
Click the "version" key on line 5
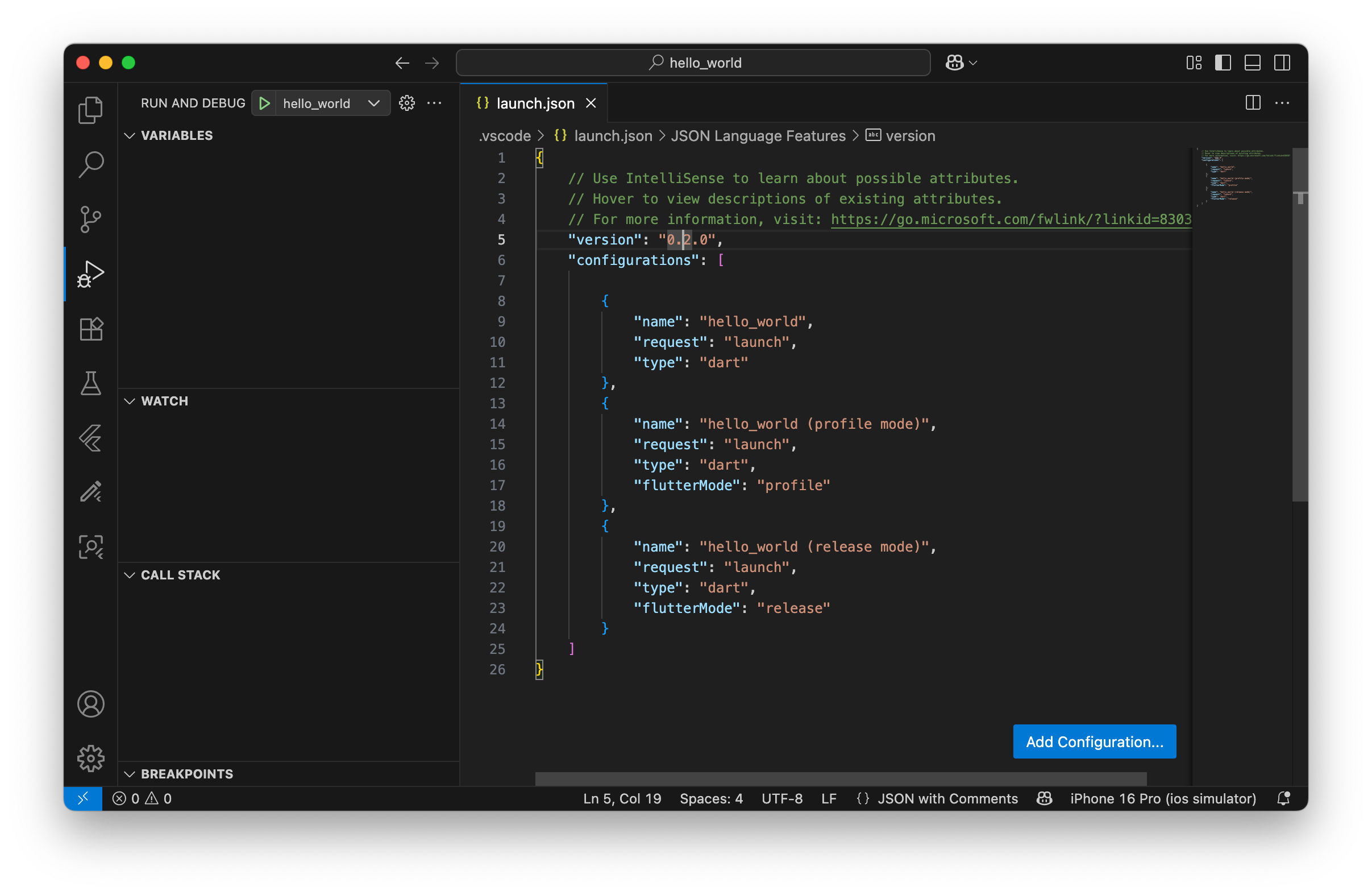coord(605,240)
